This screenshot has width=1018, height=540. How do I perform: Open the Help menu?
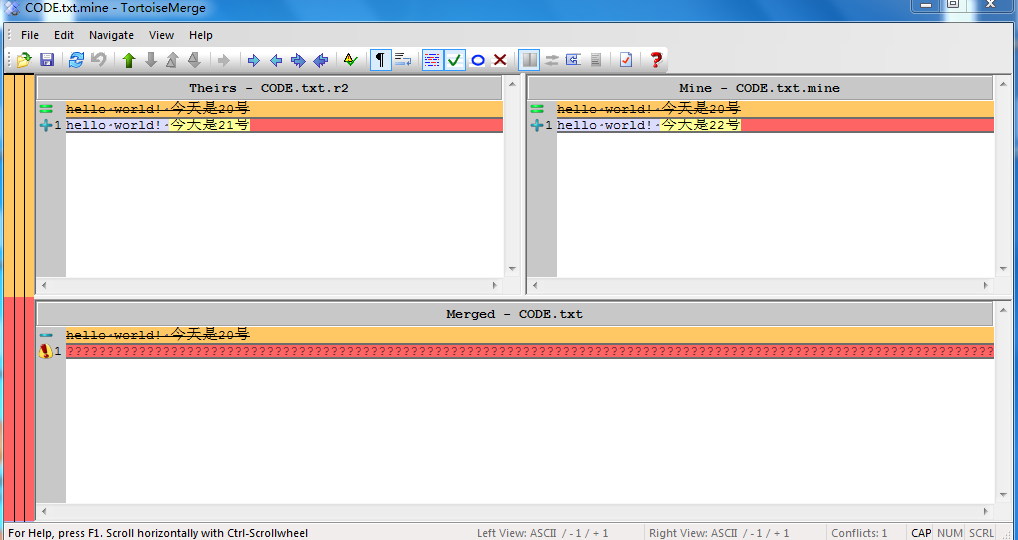pyautogui.click(x=201, y=35)
